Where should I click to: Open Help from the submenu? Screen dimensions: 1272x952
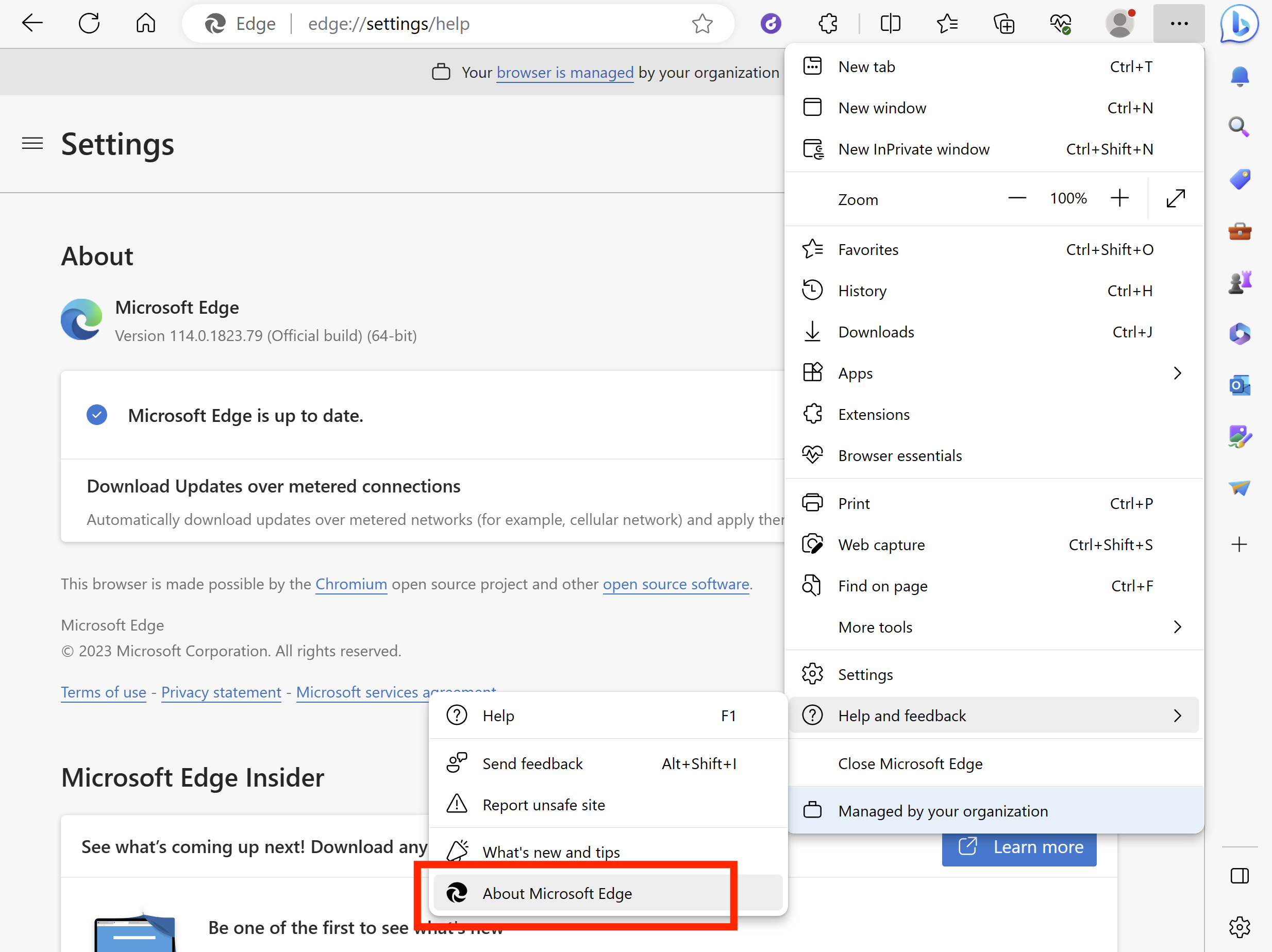pyautogui.click(x=608, y=716)
